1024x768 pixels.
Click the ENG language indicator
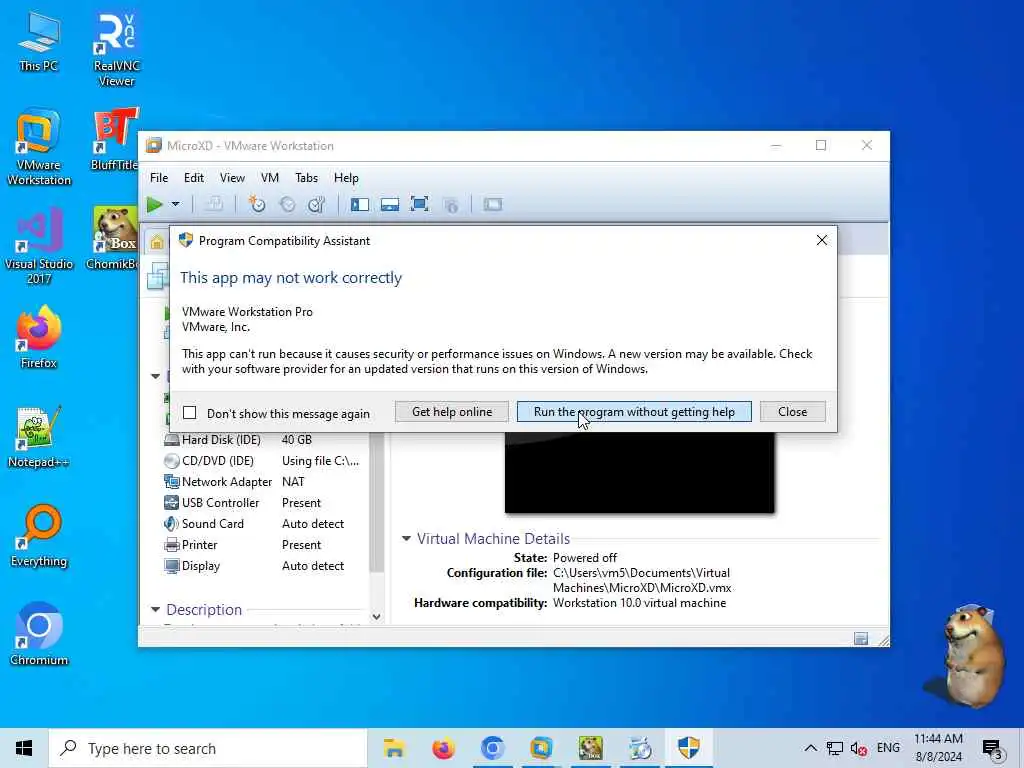coord(888,748)
